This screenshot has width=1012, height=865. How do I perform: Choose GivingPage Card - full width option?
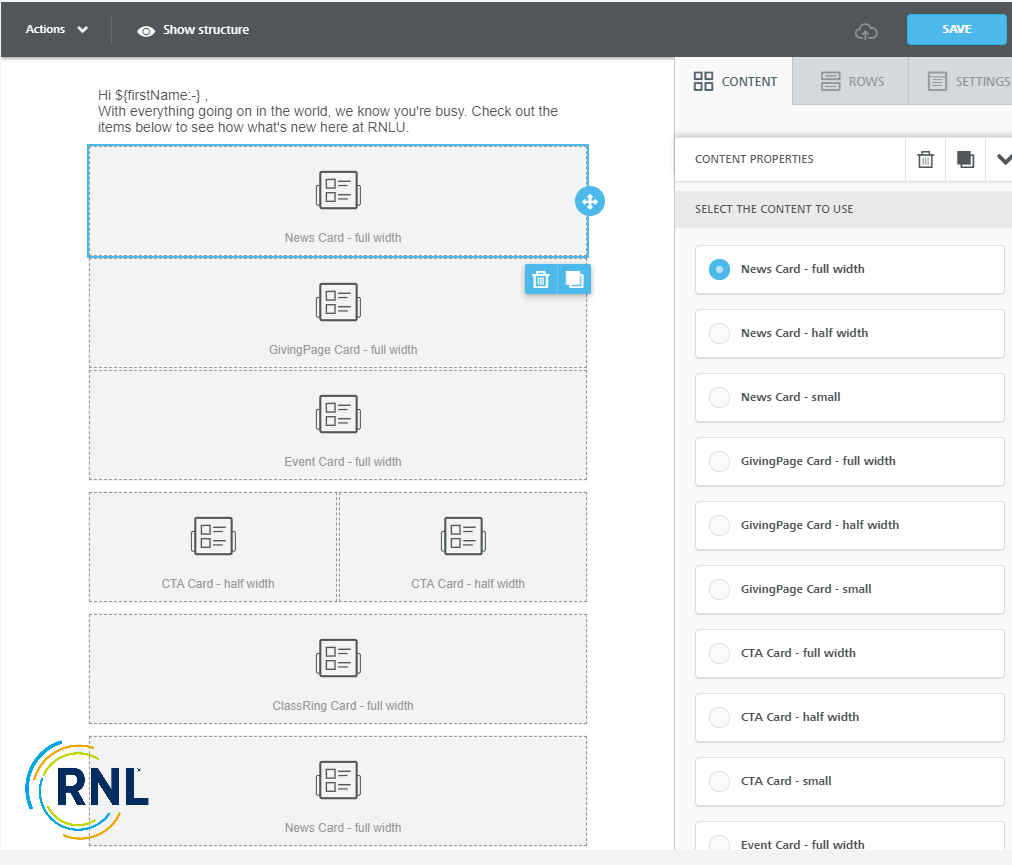[849, 461]
